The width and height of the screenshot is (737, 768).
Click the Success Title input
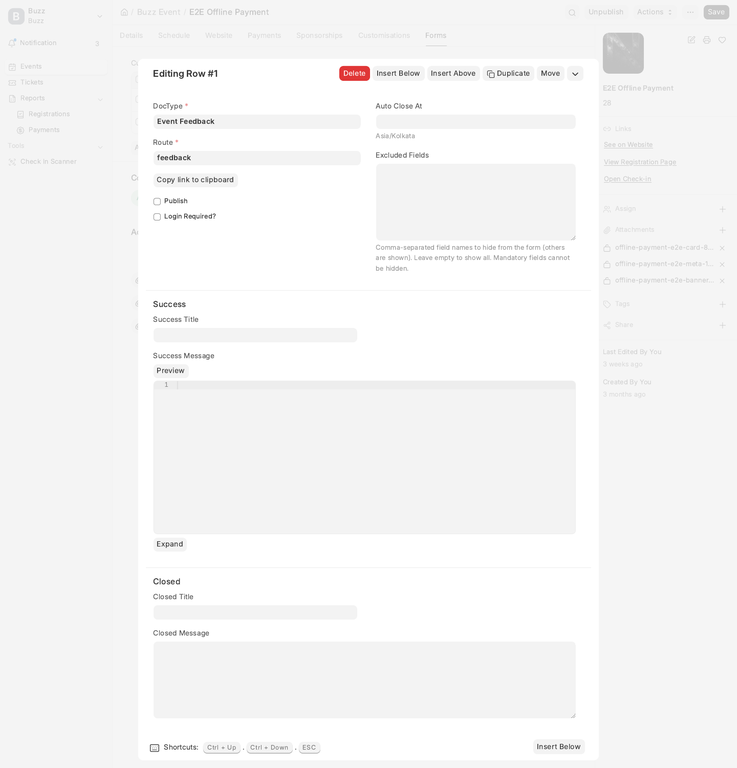[255, 335]
